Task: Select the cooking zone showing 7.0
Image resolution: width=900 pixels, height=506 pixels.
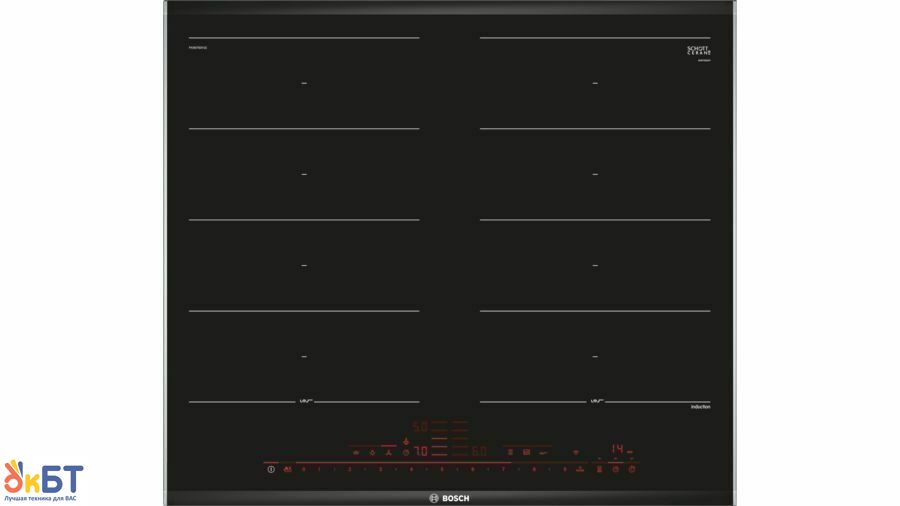Action: coord(421,451)
